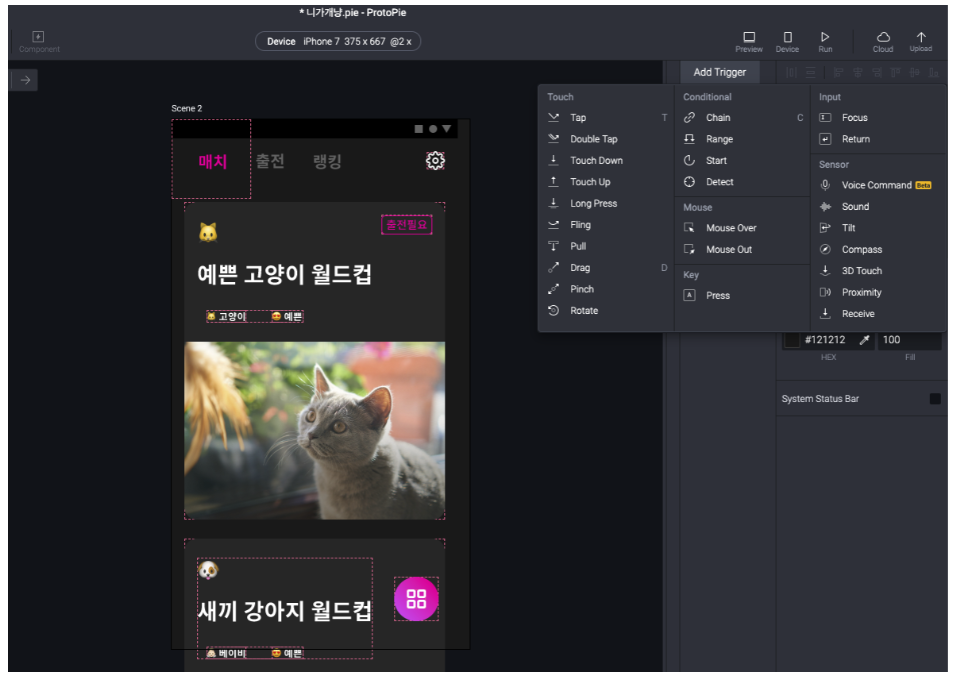Select the 베이비 tag on second card

226,653
